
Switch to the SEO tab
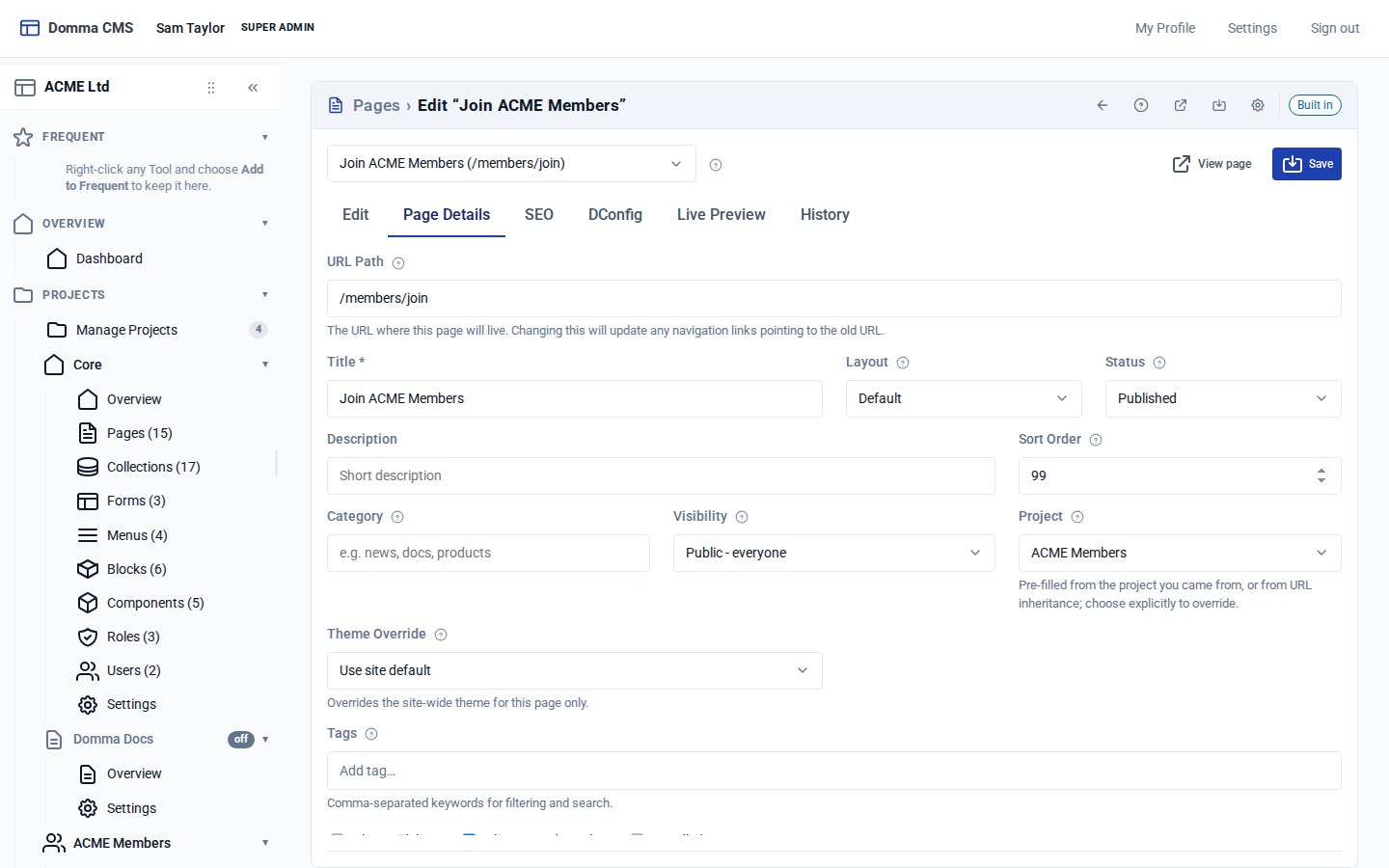coord(539,215)
